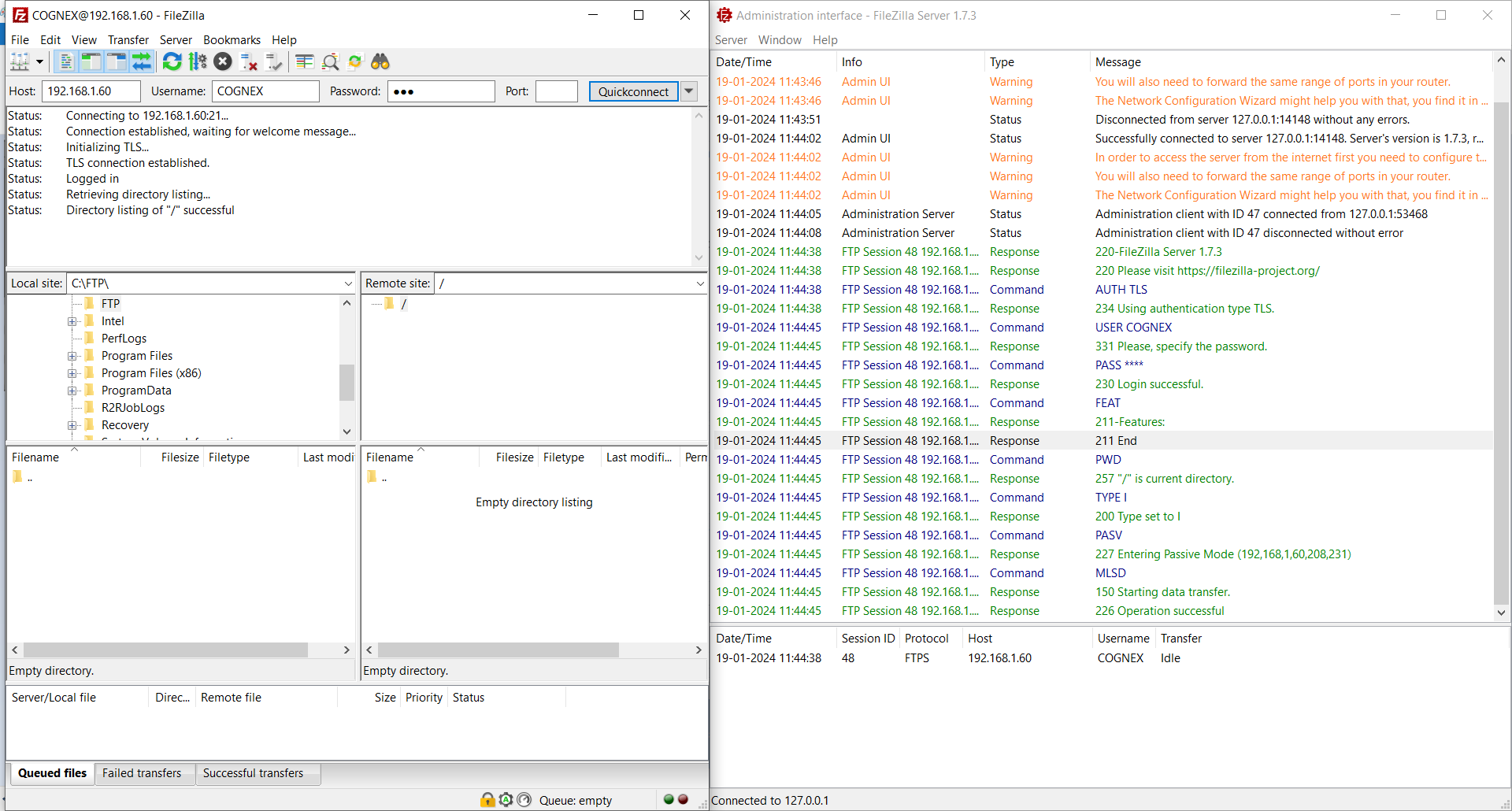
Task: Select the PerfLogs folder in local tree
Action: tap(124, 339)
